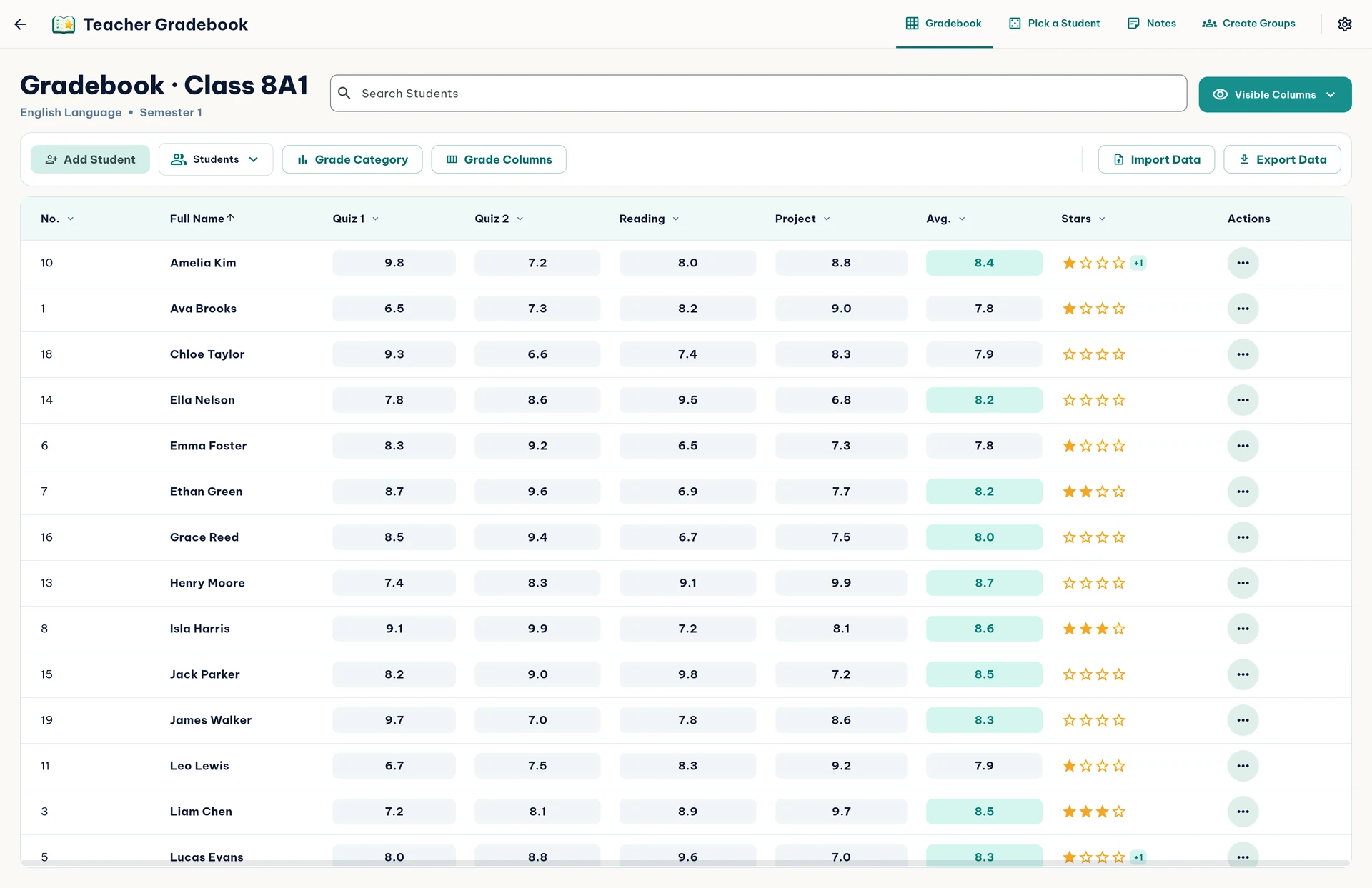The height and width of the screenshot is (888, 1372).
Task: Go to the Notes tab
Action: (x=1151, y=24)
